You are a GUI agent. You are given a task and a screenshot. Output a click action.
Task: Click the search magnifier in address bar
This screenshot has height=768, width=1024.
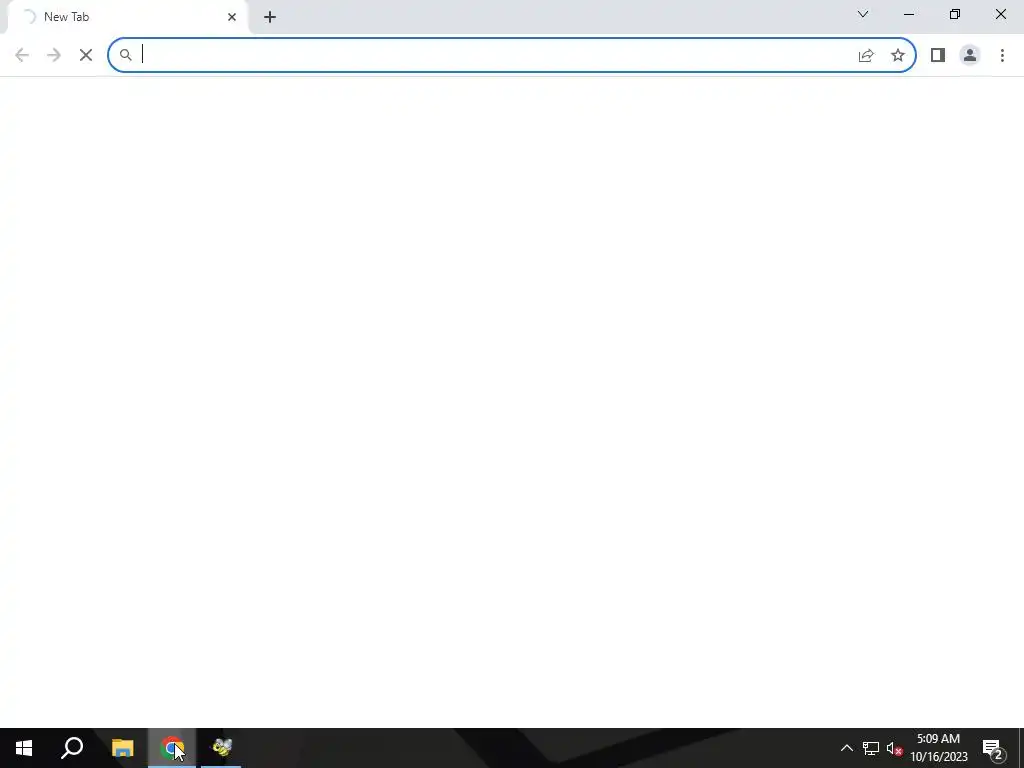tap(125, 56)
